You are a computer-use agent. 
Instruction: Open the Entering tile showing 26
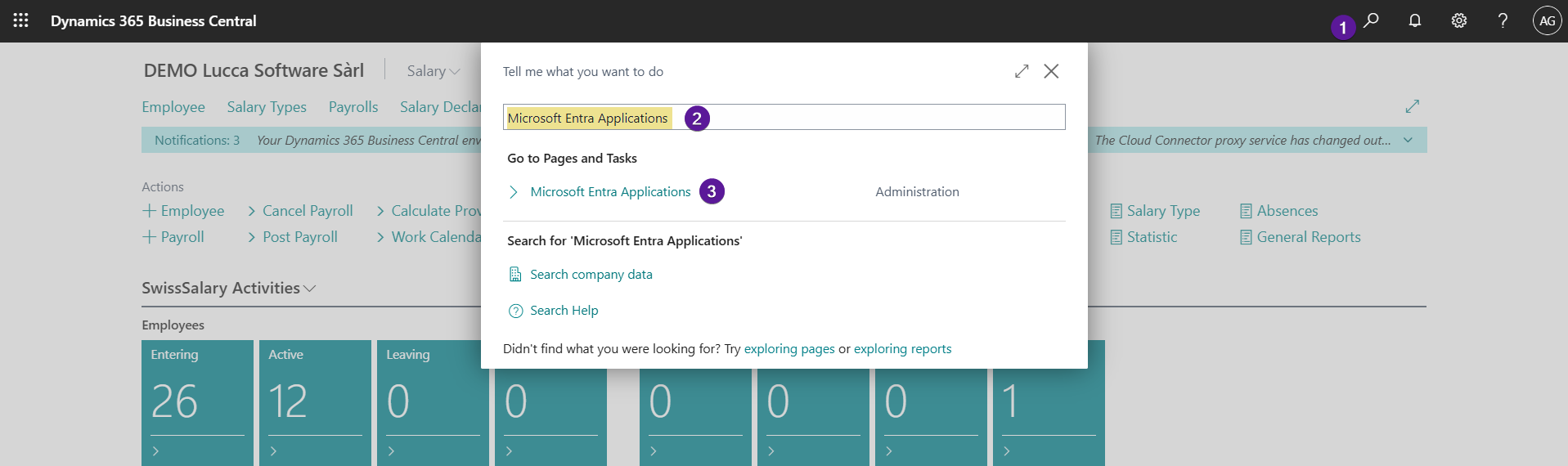point(197,403)
